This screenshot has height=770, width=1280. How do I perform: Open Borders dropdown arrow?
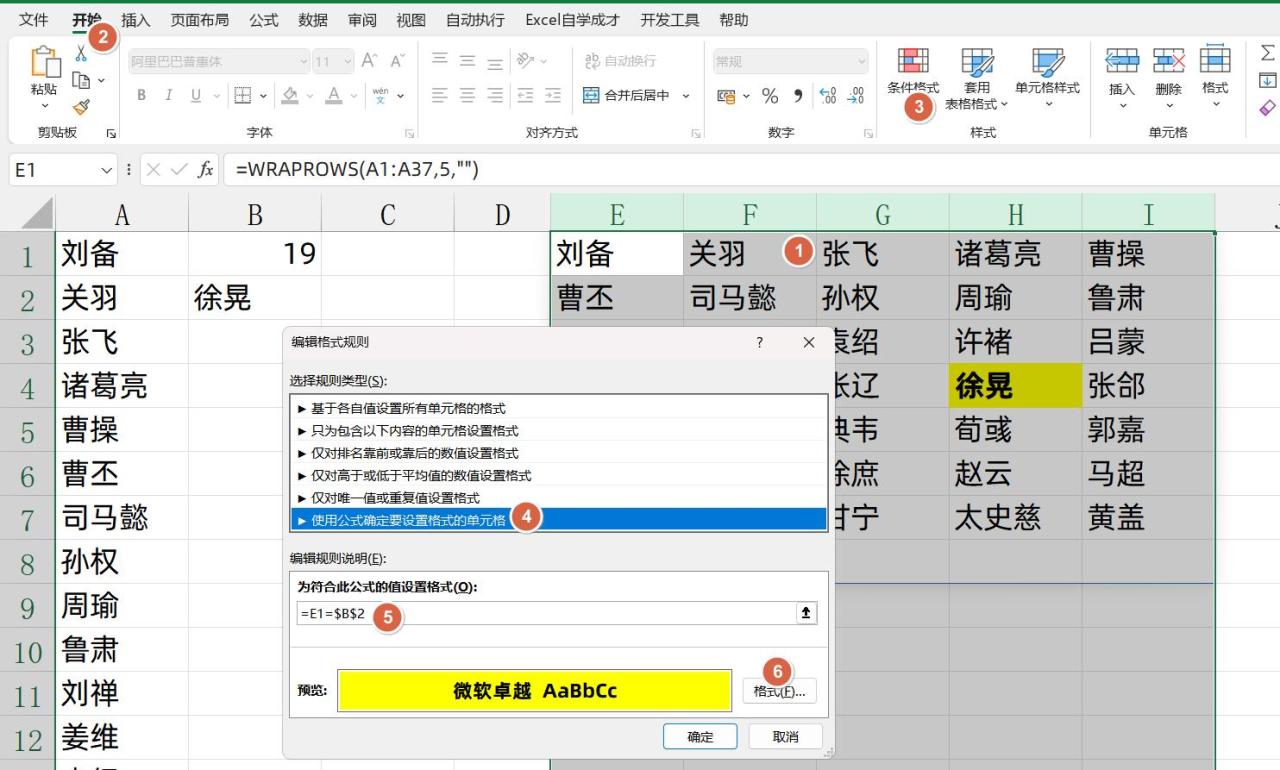263,96
